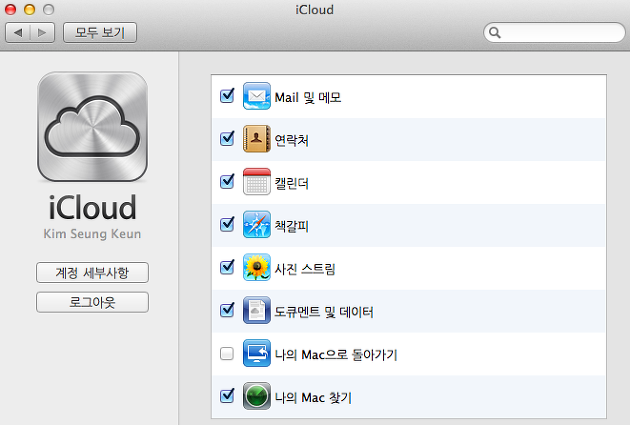Close the window with red button
630x425 pixels.
click(10, 9)
